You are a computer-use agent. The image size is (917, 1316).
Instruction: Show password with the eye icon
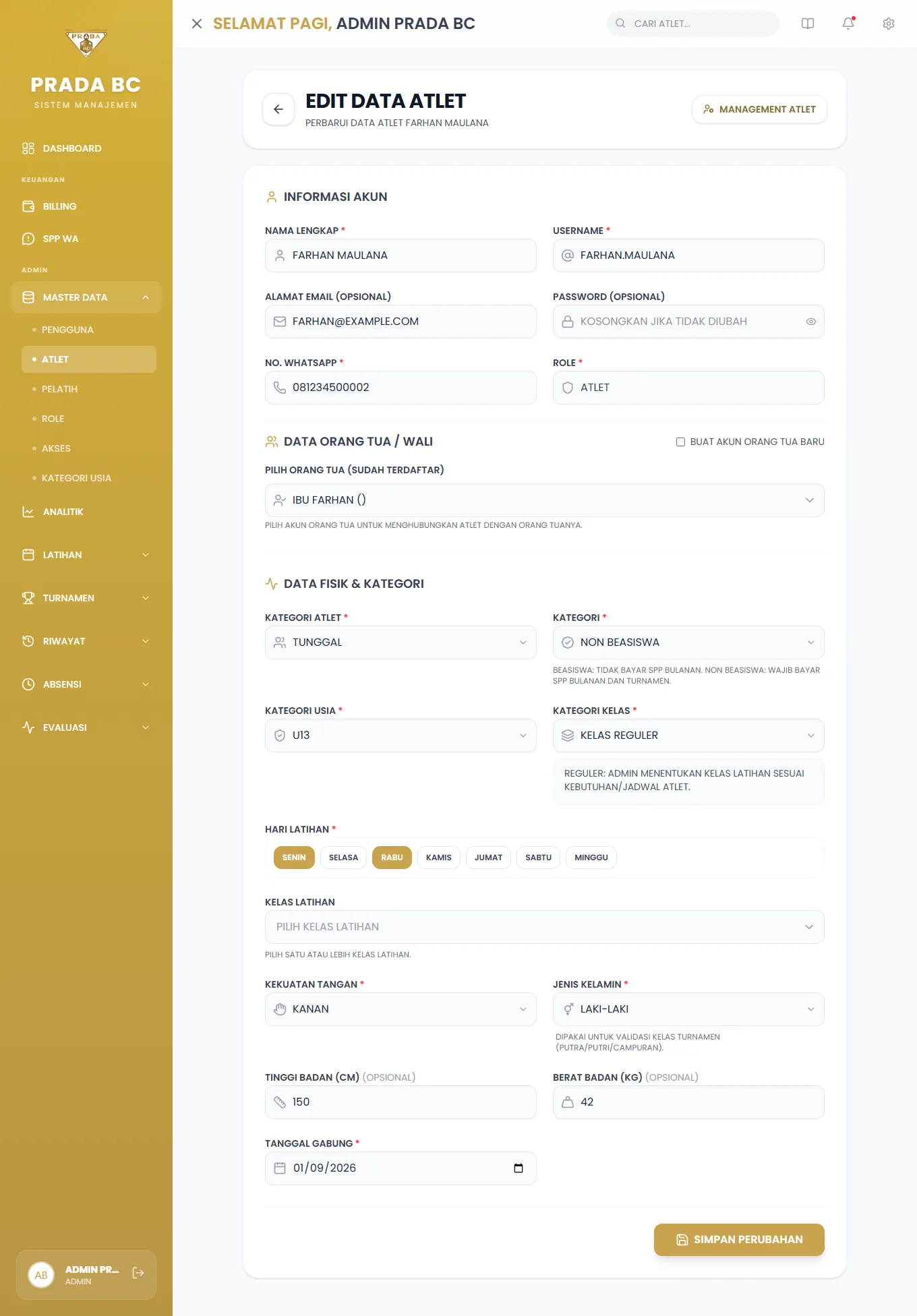(x=811, y=322)
